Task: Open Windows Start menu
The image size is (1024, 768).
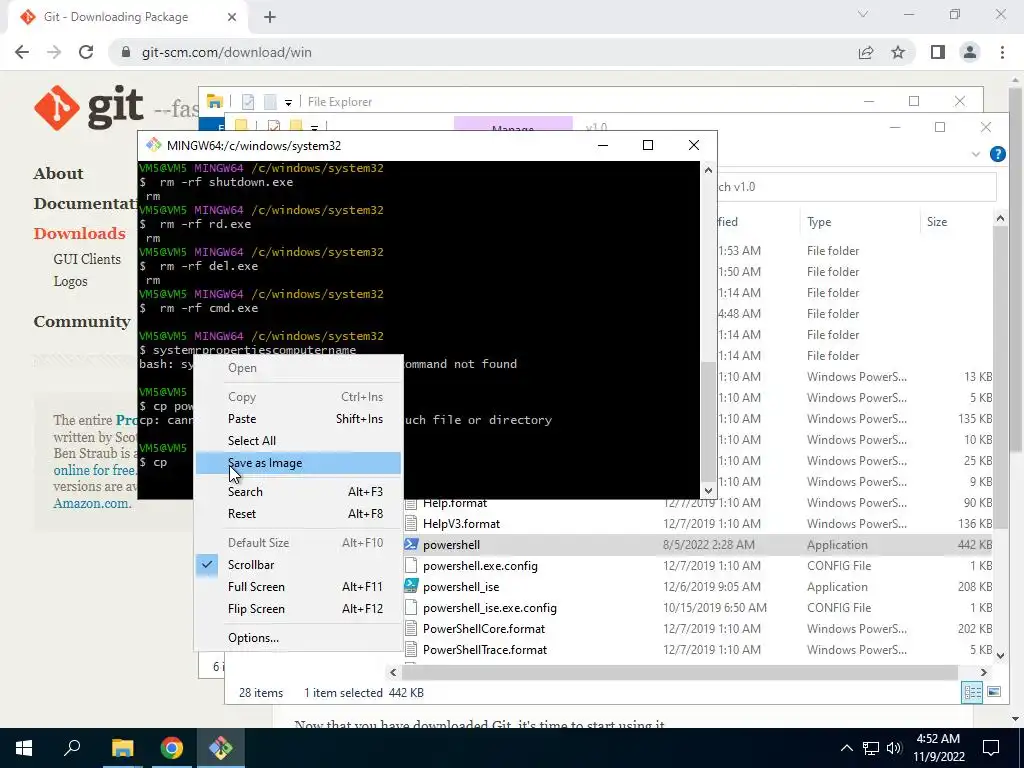Action: [24, 748]
